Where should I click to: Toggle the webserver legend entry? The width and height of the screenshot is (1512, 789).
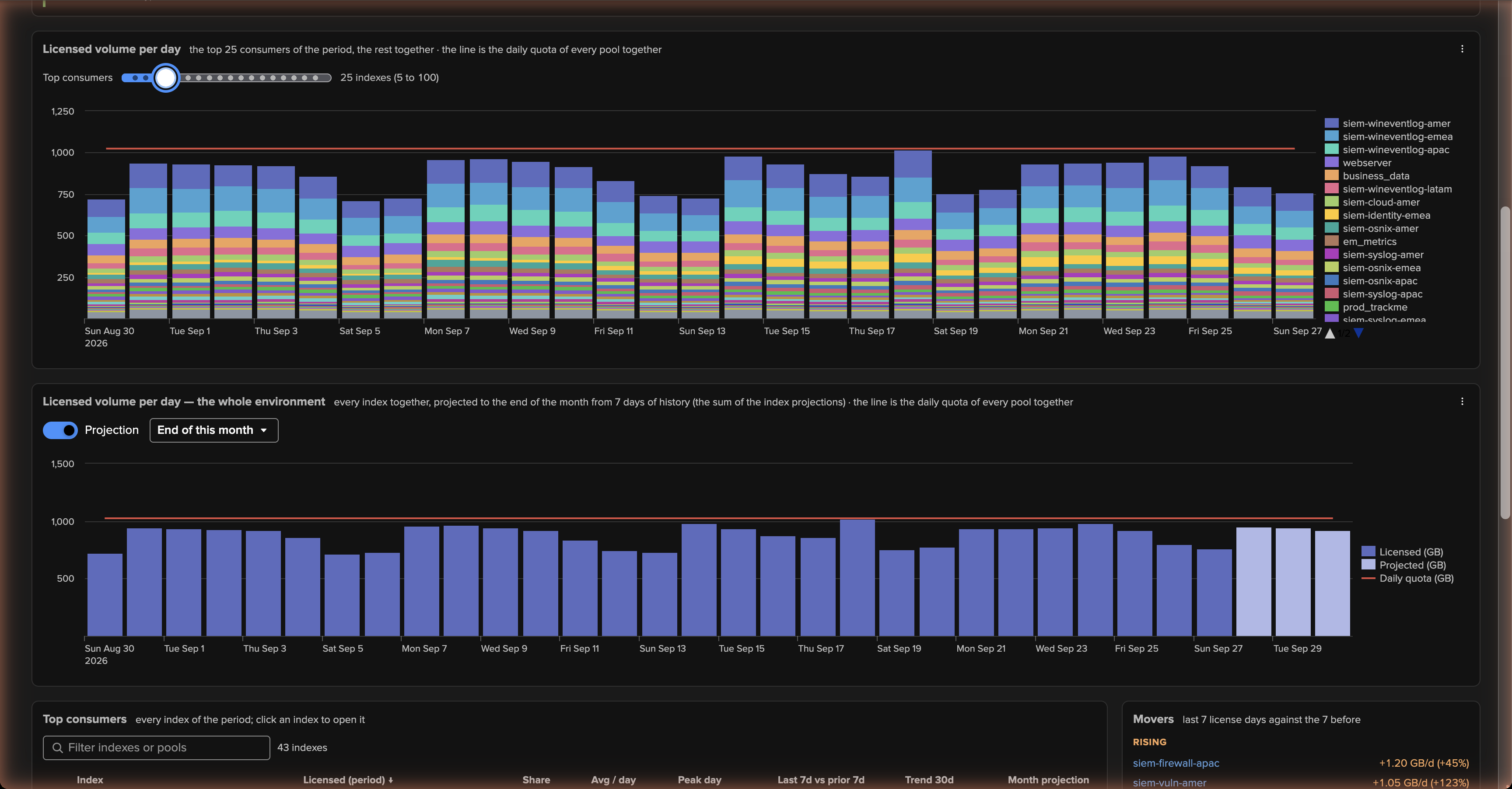coord(1358,163)
